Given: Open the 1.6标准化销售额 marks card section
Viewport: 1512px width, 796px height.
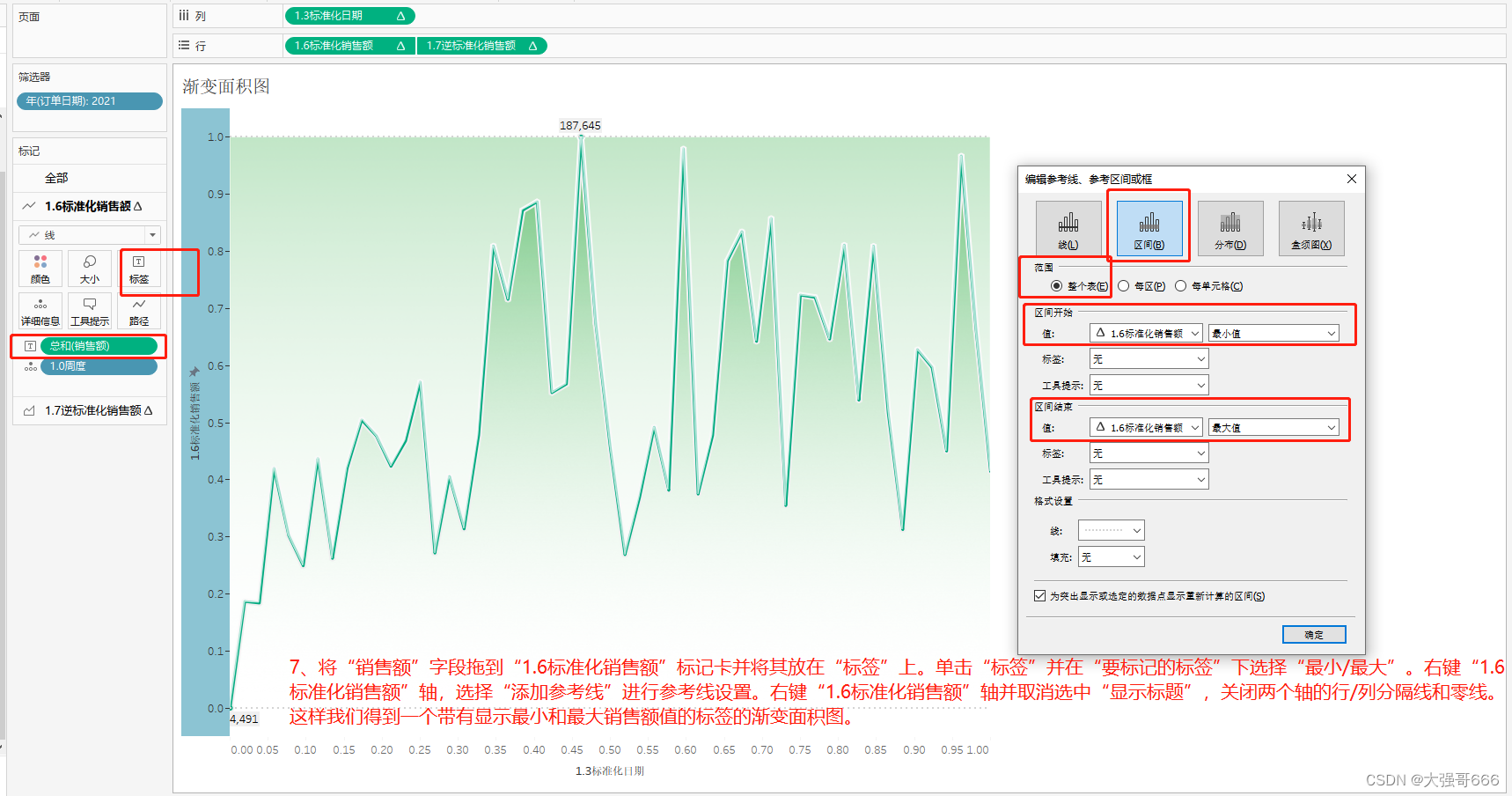Looking at the screenshot, I should [90, 206].
